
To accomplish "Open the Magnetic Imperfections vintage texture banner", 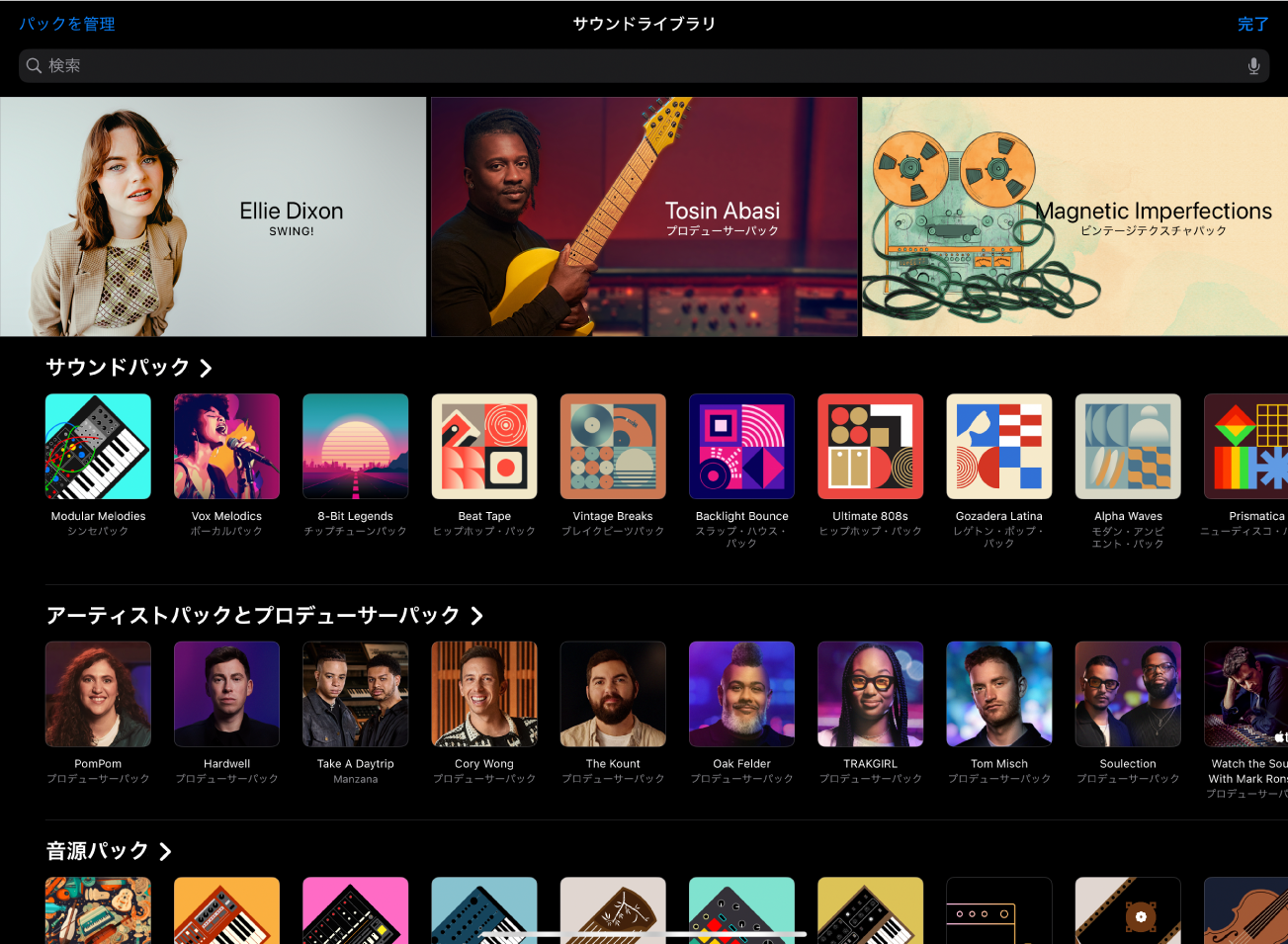I will [x=1075, y=216].
